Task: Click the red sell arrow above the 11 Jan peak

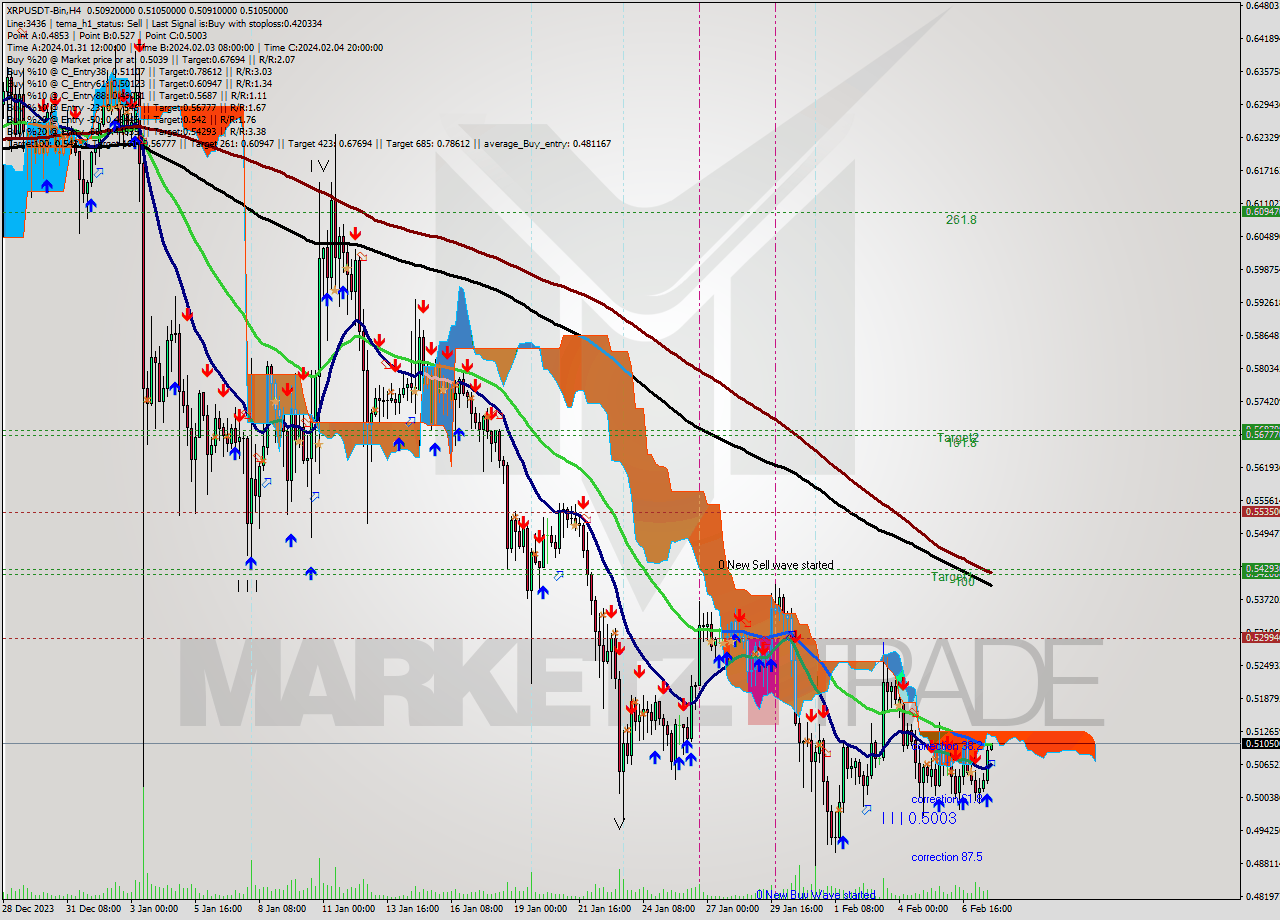Action: pos(356,233)
